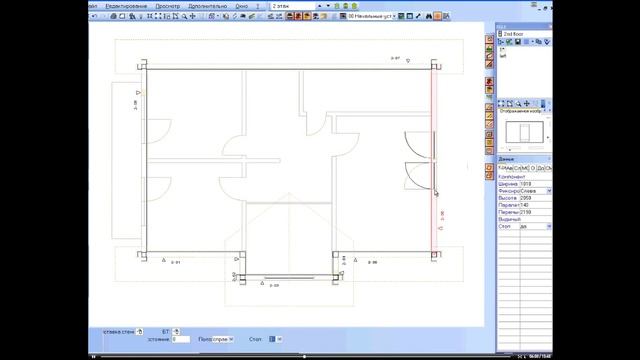Go down one floor with the down arrow
Screen dimensions: 640x360
328,6
